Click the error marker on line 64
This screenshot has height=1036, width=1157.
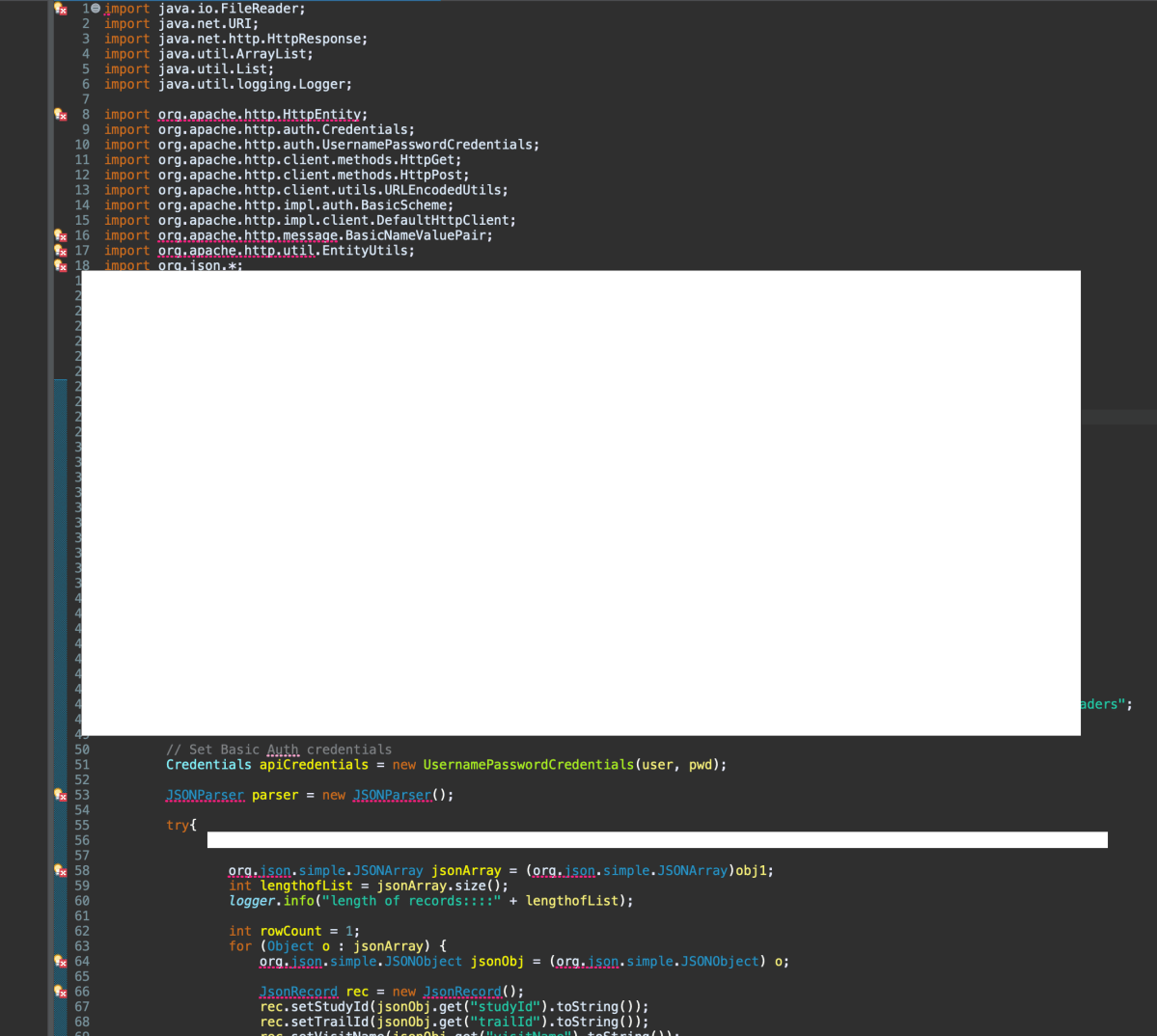(61, 962)
